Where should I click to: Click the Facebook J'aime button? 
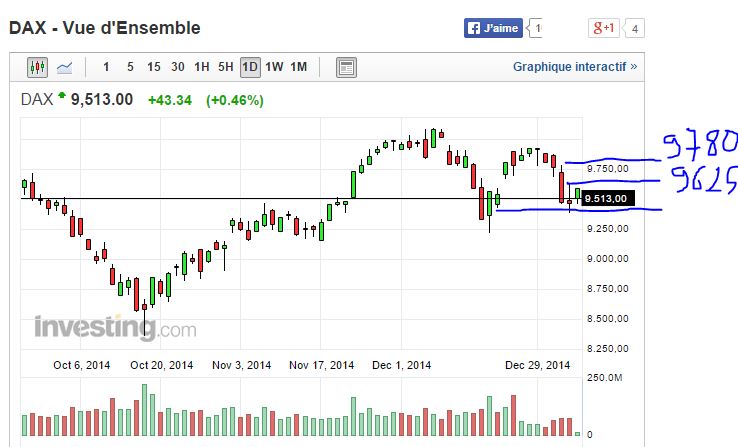click(492, 28)
